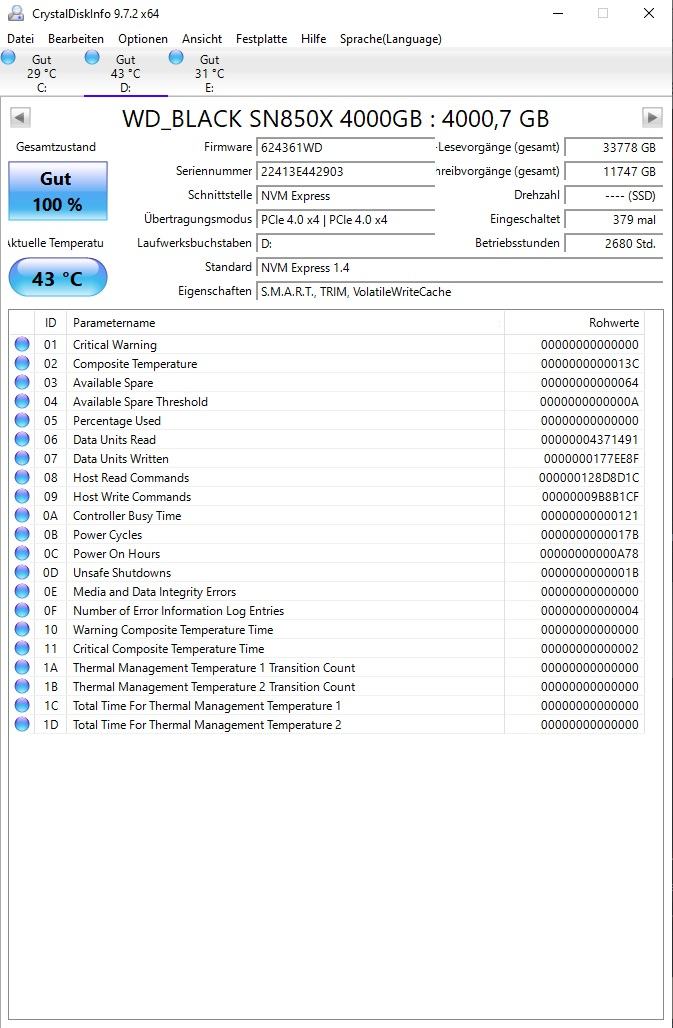
Task: Switch to drive D: tab at 43 °C
Action: coord(125,73)
